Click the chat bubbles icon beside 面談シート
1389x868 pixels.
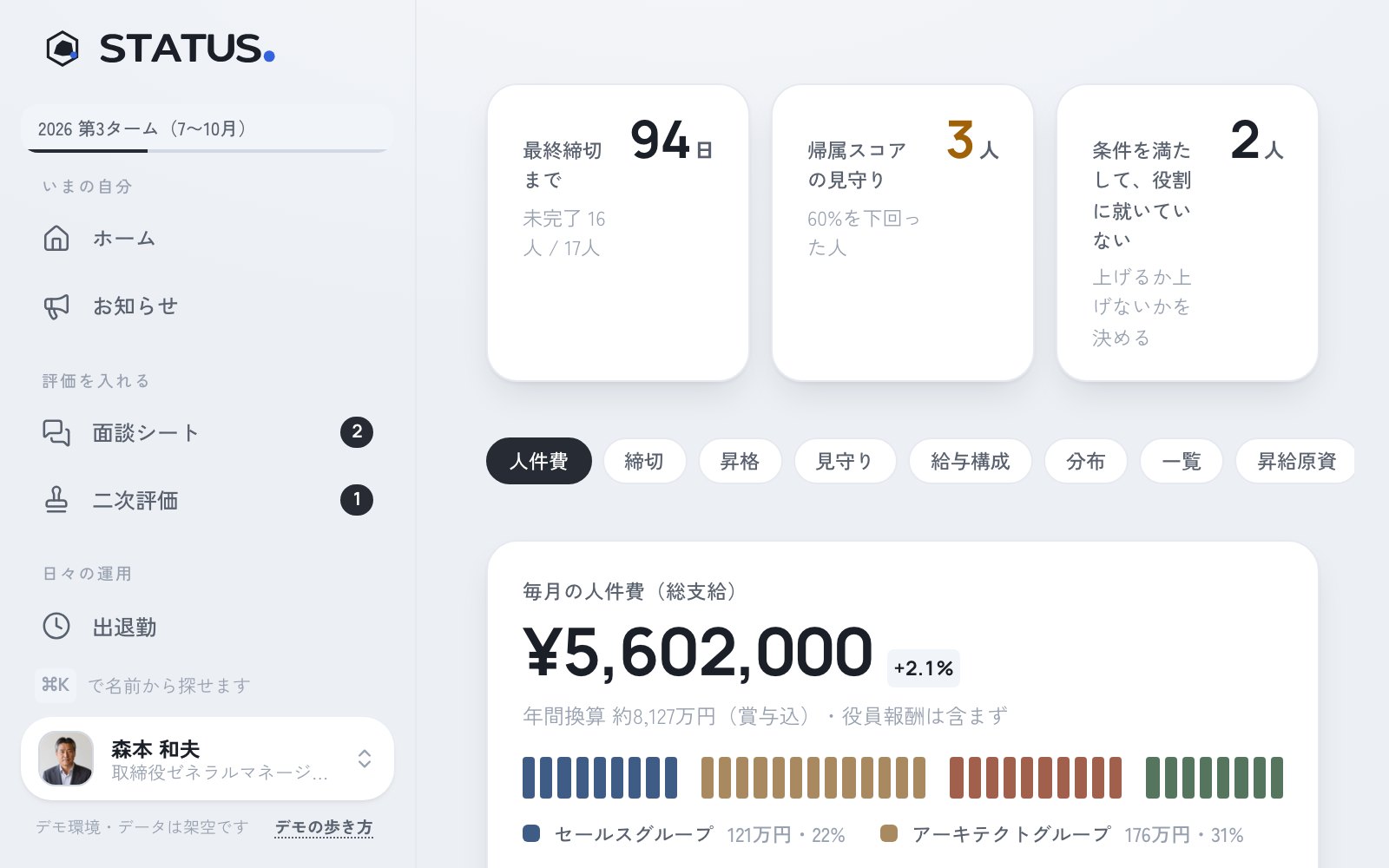coord(56,432)
